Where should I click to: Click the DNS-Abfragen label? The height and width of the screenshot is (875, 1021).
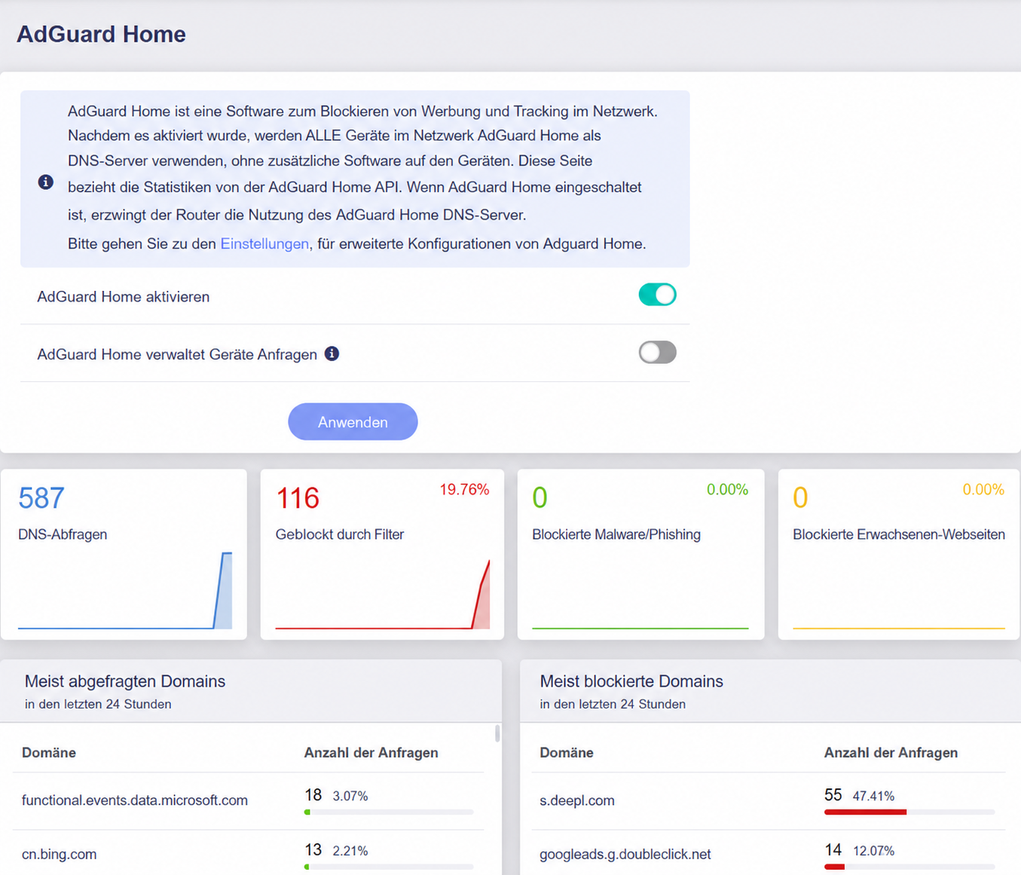tap(63, 535)
